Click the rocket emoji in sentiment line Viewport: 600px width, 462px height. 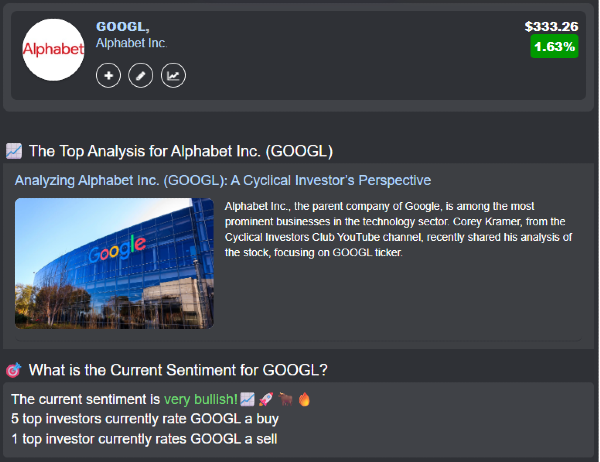pyautogui.click(x=266, y=399)
